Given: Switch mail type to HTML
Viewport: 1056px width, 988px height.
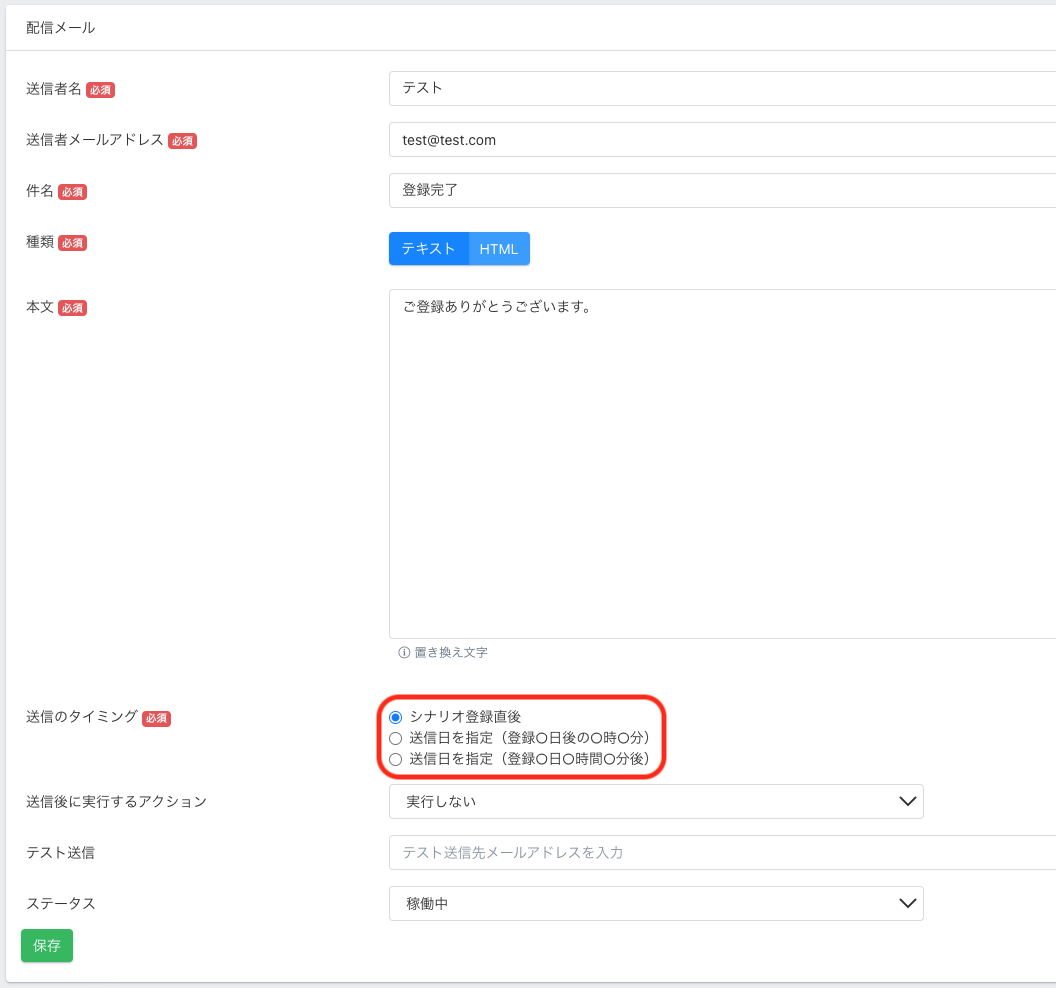Looking at the screenshot, I should point(498,249).
